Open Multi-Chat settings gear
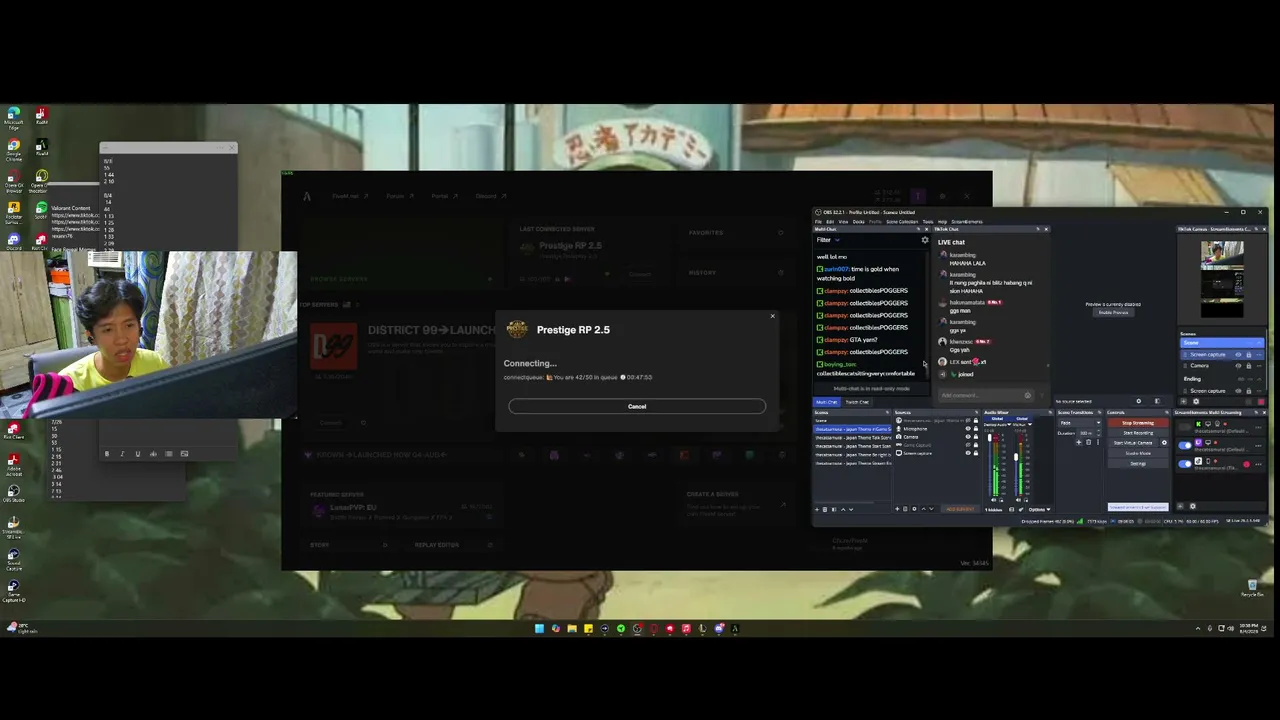 point(925,240)
